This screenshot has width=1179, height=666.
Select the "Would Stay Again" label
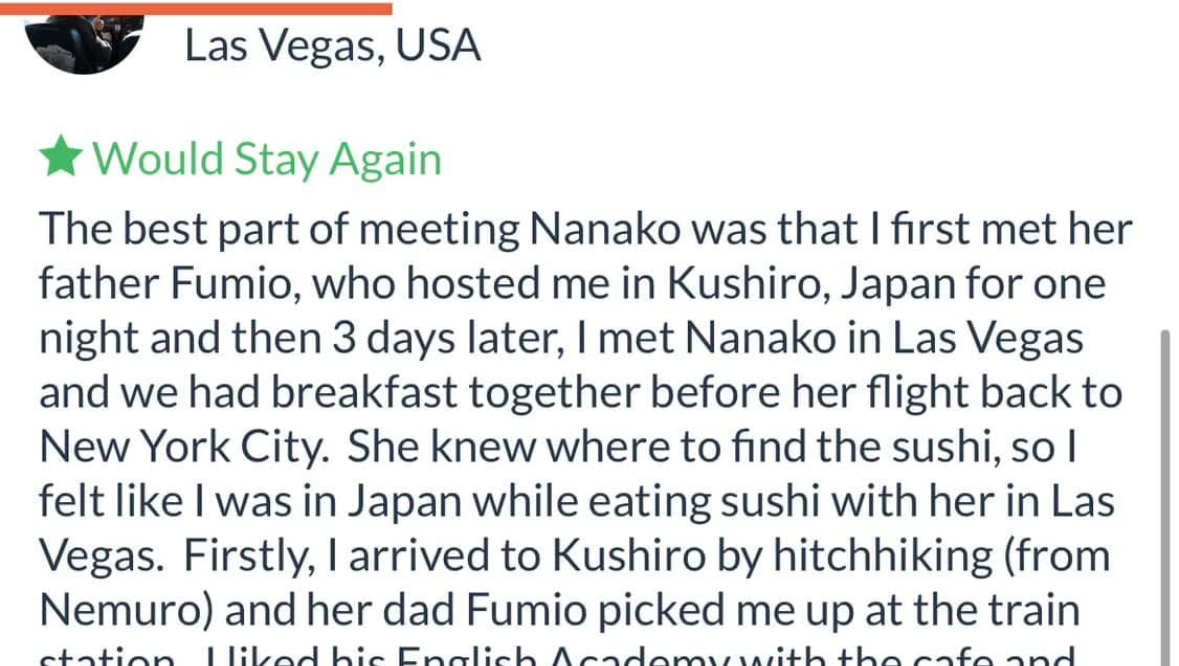tap(267, 159)
